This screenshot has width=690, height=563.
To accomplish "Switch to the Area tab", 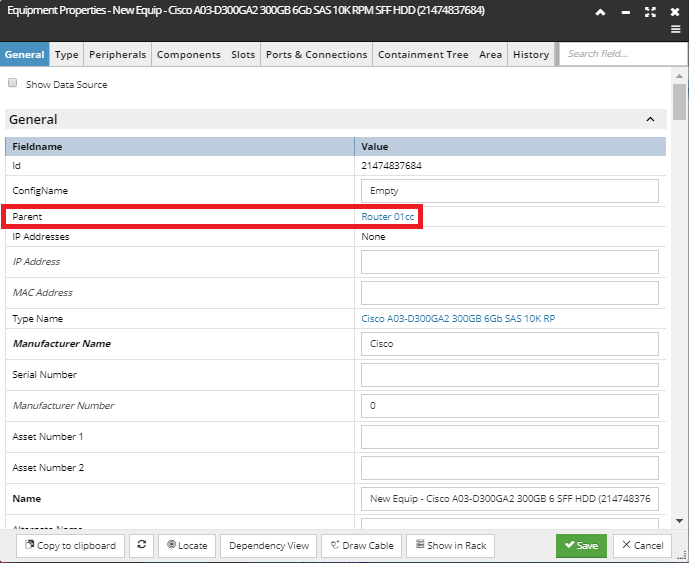I will point(490,55).
